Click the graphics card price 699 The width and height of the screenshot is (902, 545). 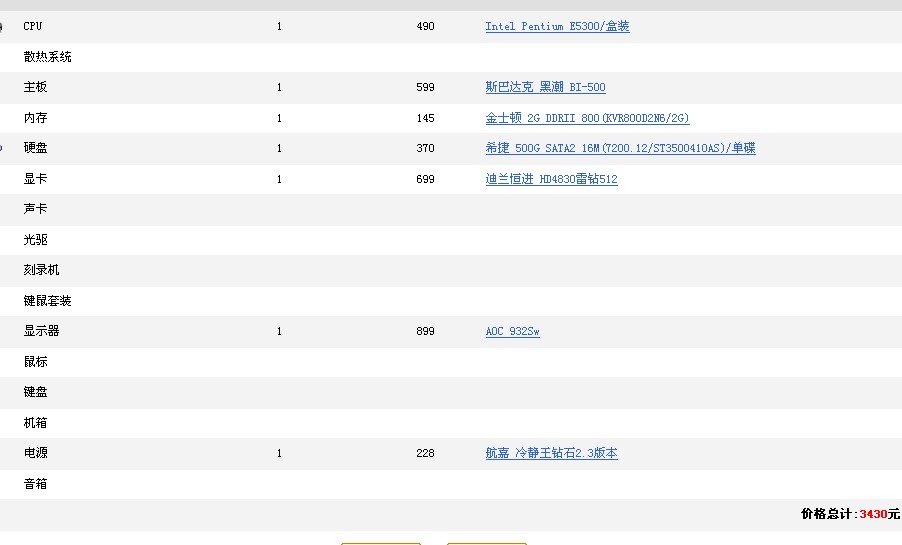(425, 180)
